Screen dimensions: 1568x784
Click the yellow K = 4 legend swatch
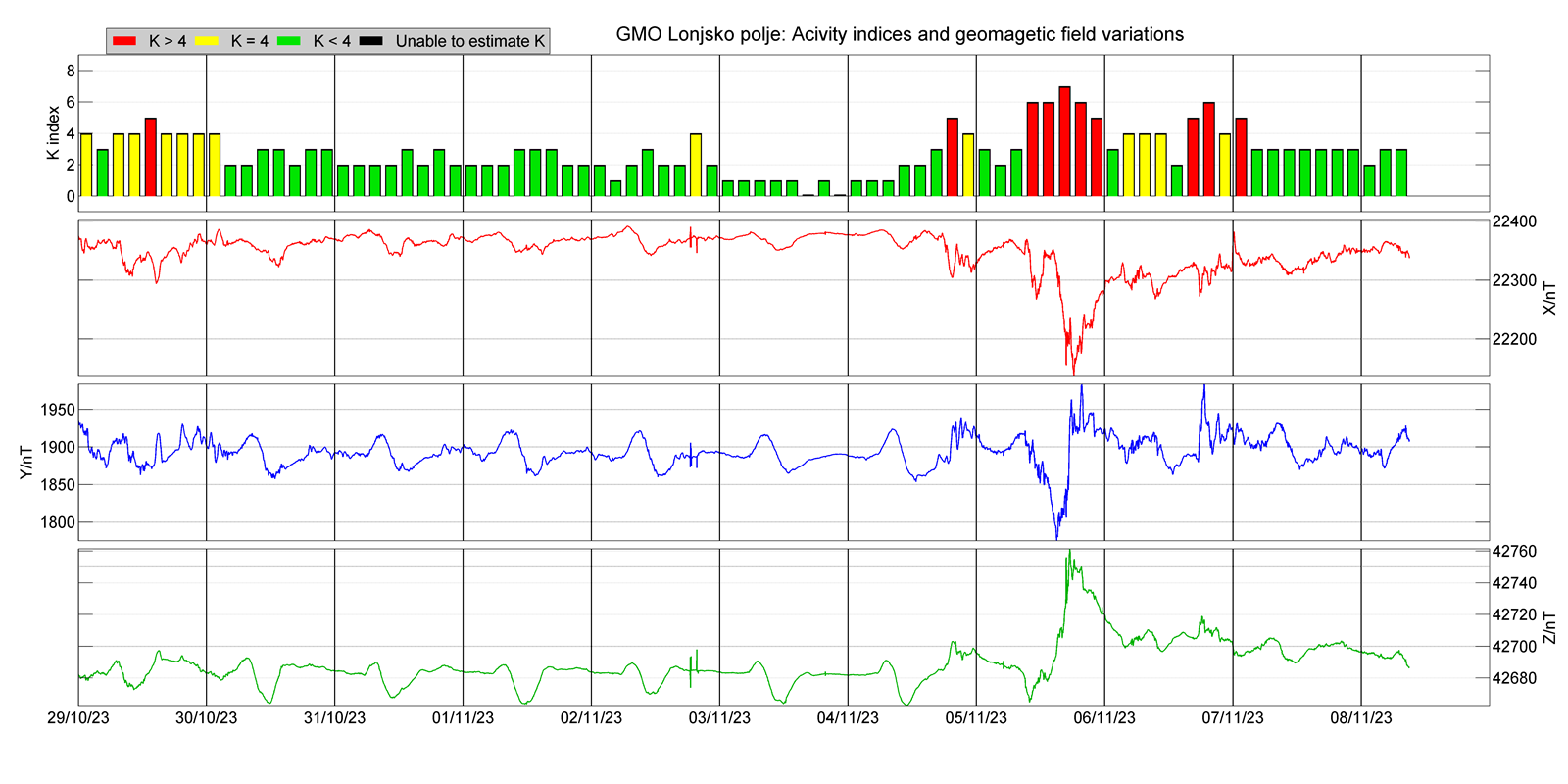click(x=207, y=41)
